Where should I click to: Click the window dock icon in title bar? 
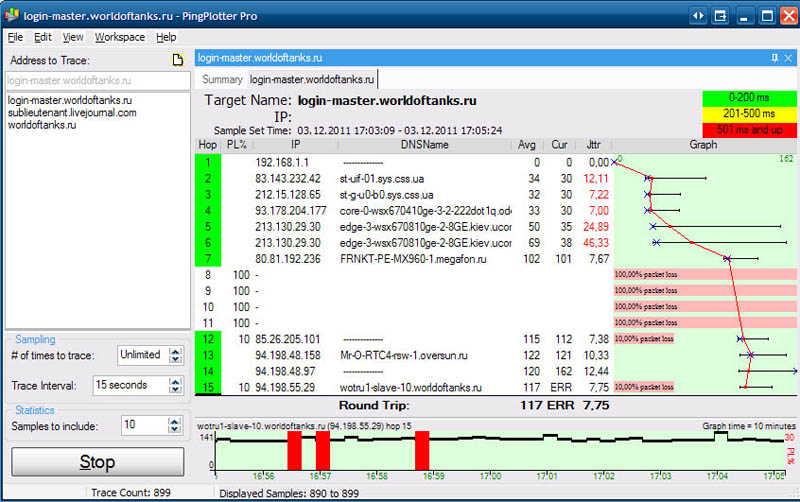[720, 16]
